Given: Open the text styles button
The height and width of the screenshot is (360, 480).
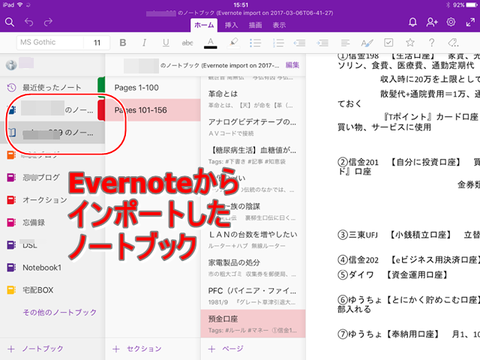Looking at the screenshot, I should point(367,43).
